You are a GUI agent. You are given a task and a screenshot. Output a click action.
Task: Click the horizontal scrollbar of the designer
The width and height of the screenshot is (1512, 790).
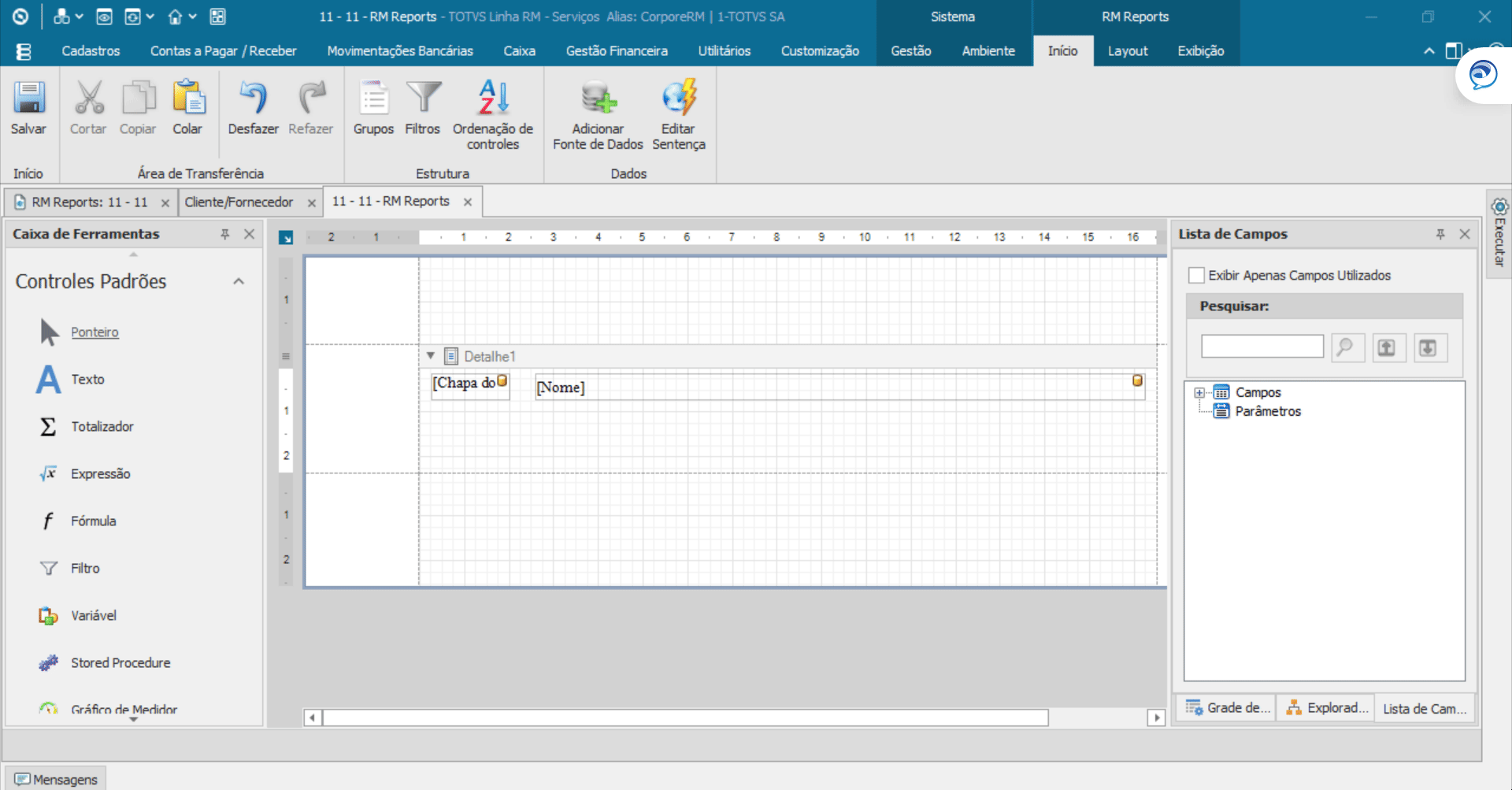tap(685, 718)
